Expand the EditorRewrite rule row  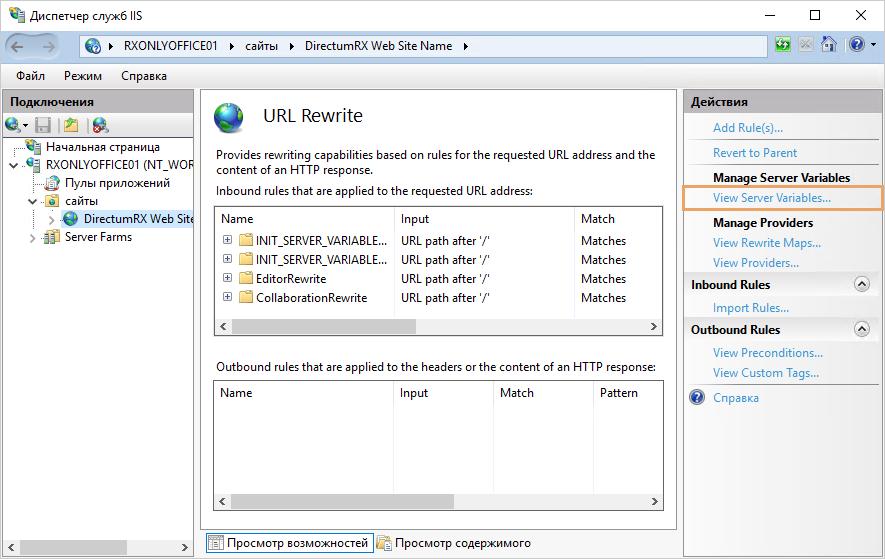point(228,278)
